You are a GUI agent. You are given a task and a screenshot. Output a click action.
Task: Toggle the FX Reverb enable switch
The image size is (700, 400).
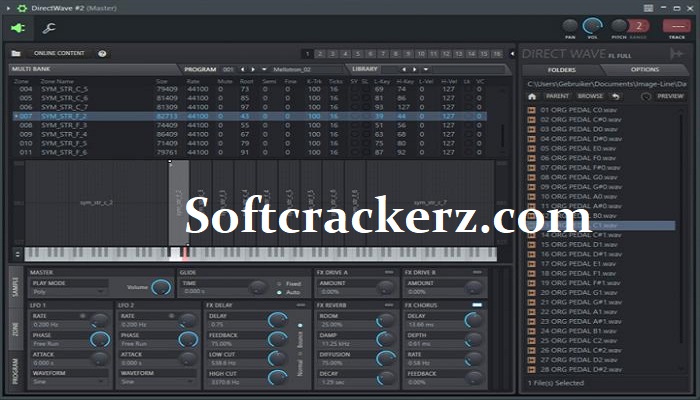(389, 305)
